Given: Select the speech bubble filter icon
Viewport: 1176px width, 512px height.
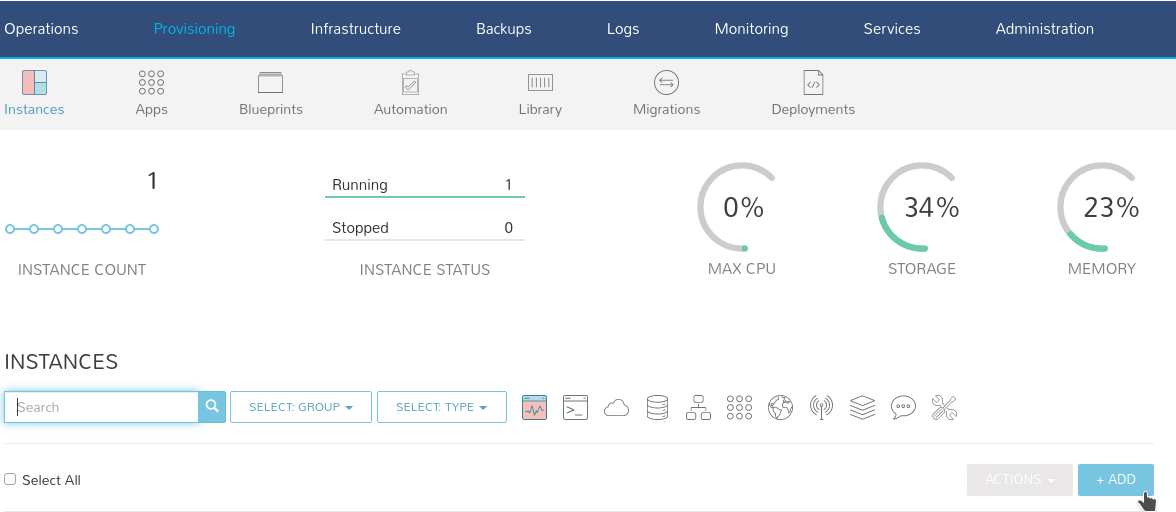Looking at the screenshot, I should [x=904, y=407].
